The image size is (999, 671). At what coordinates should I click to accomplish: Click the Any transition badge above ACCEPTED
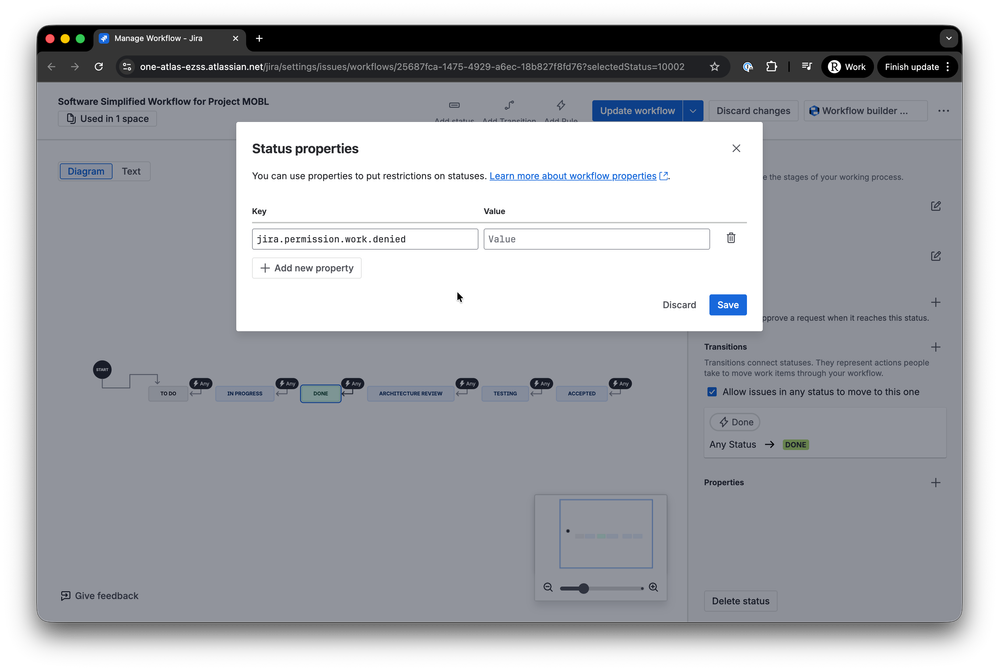click(x=621, y=384)
